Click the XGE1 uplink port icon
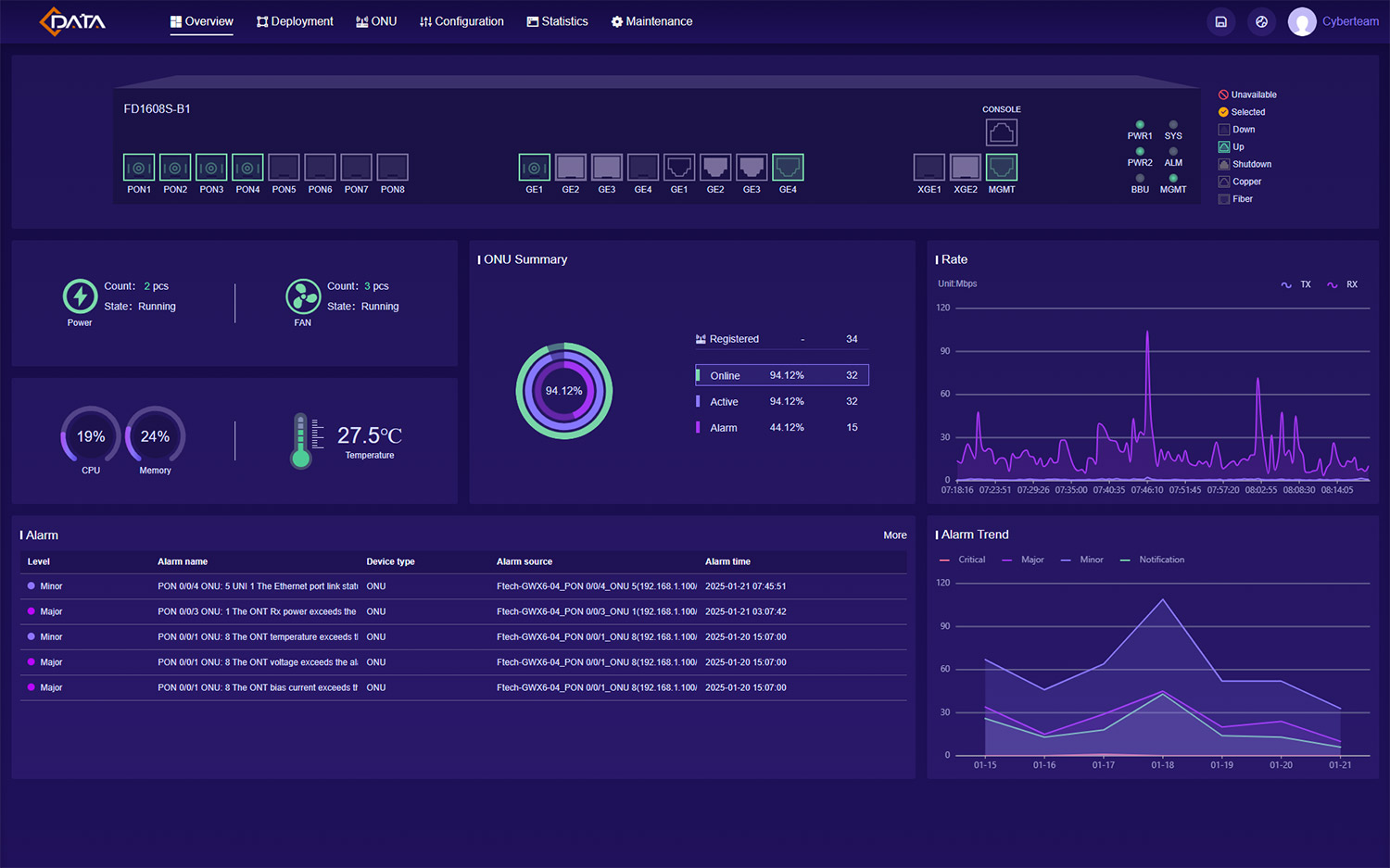1390x868 pixels. point(929,168)
